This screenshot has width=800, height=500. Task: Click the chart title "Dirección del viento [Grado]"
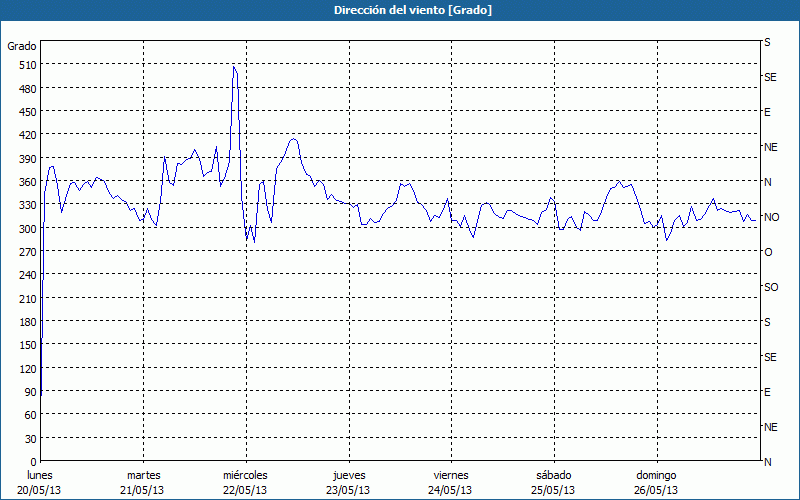399,10
